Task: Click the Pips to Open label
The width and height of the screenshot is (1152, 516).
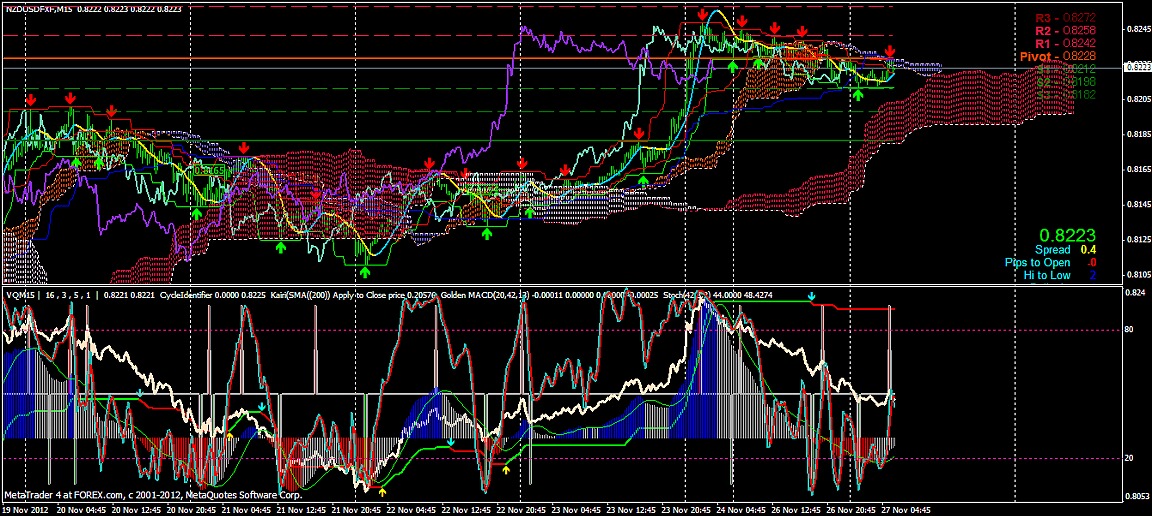Action: 1037,262
